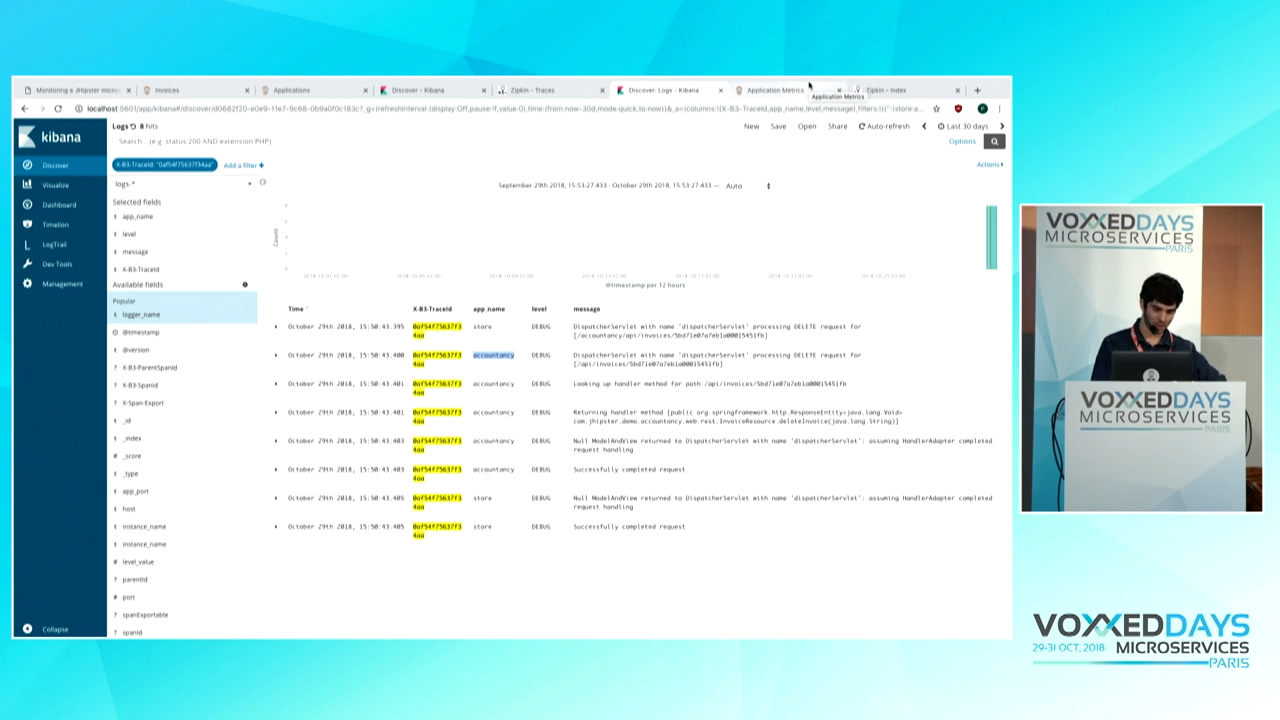1280x720 pixels.
Task: Open Management in Kibana sidebar
Action: [x=60, y=284]
